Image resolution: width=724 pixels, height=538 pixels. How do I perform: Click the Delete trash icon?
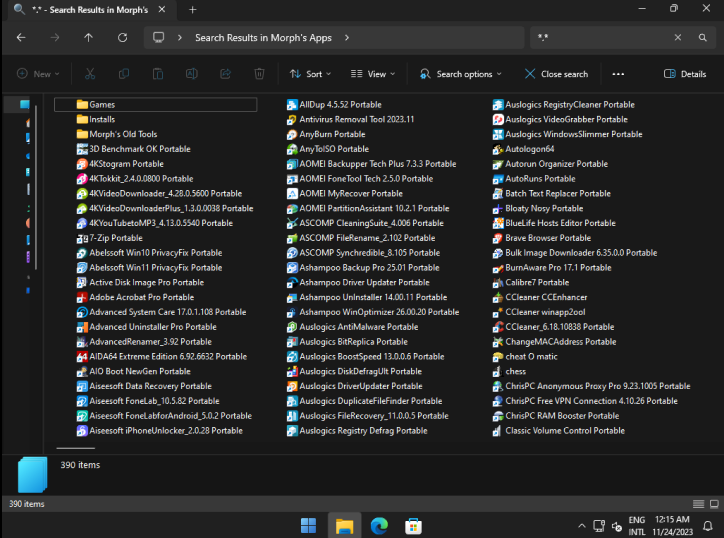(x=259, y=74)
